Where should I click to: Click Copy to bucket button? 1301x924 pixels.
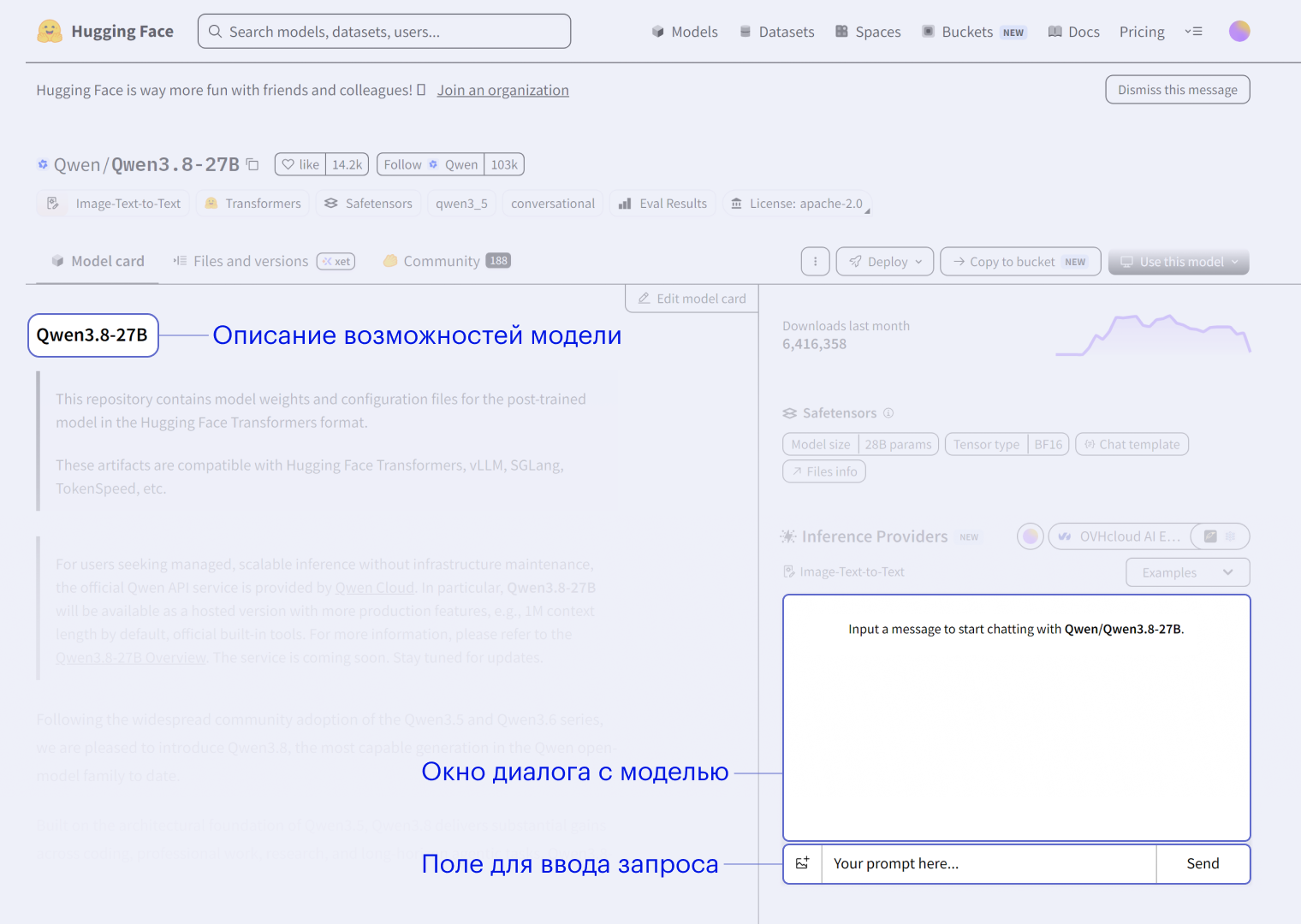pyautogui.click(x=1020, y=262)
